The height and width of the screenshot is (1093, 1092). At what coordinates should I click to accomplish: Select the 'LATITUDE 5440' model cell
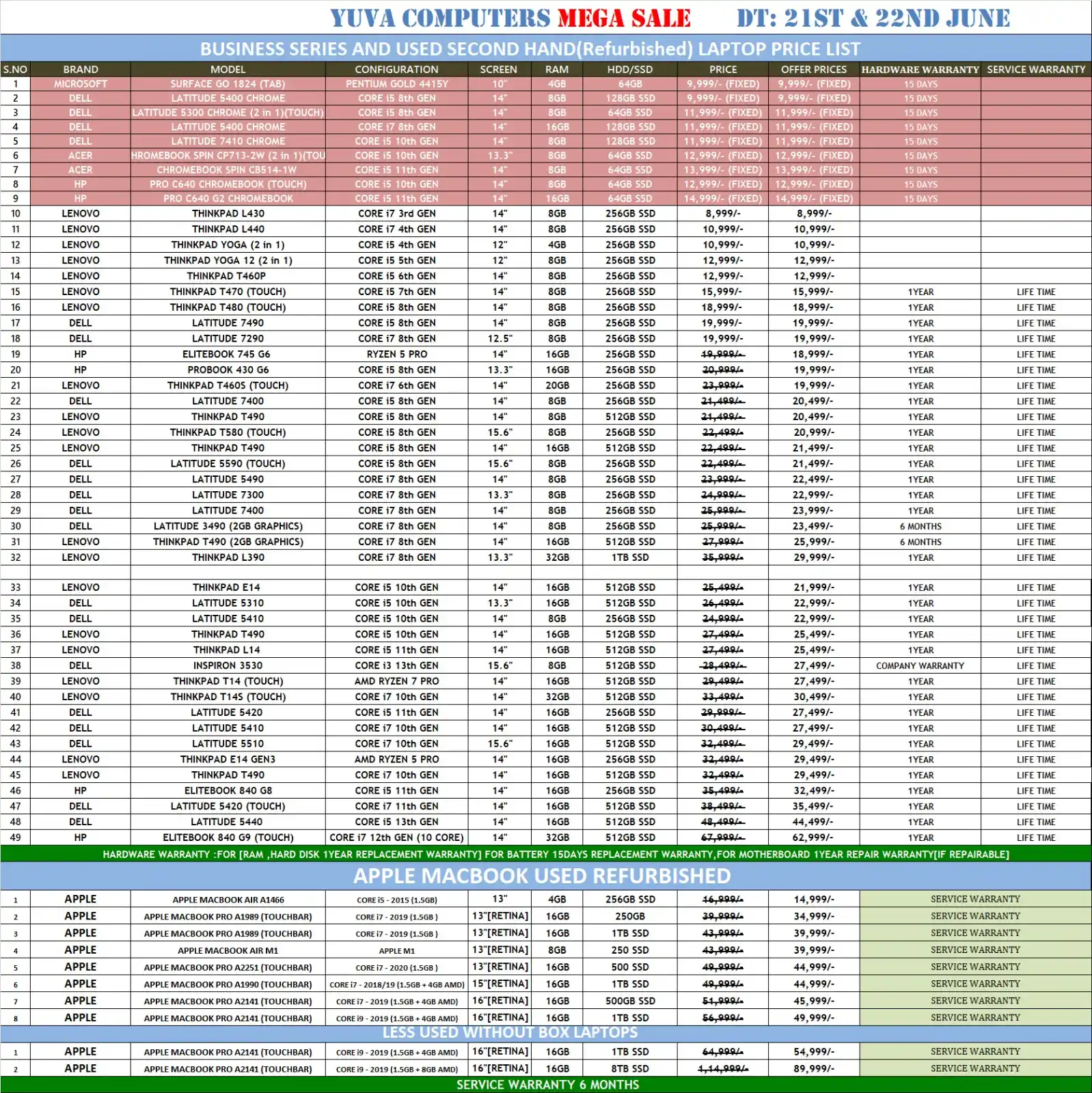point(228,822)
